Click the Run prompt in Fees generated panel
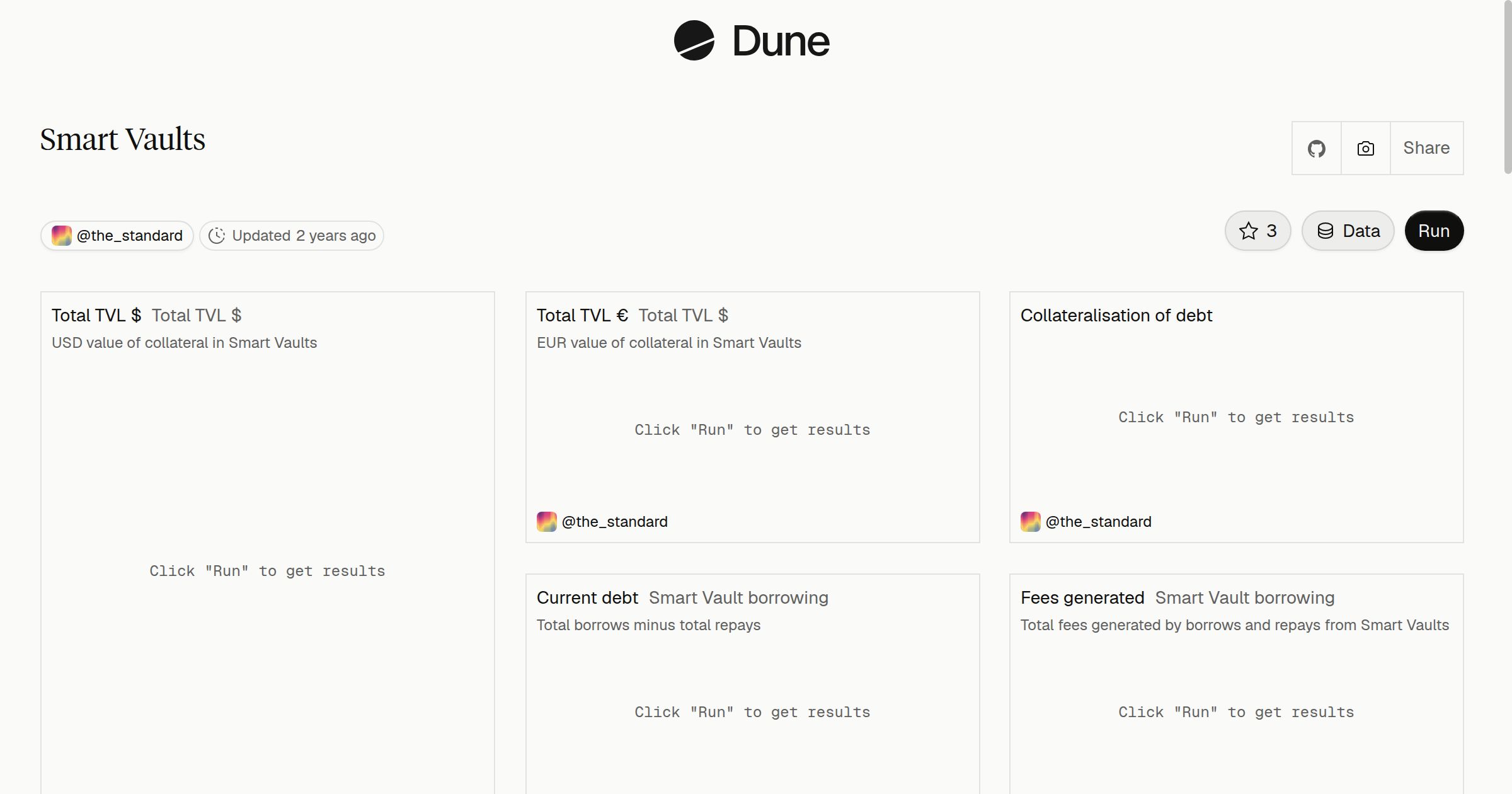Image resolution: width=1512 pixels, height=794 pixels. coord(1236,712)
